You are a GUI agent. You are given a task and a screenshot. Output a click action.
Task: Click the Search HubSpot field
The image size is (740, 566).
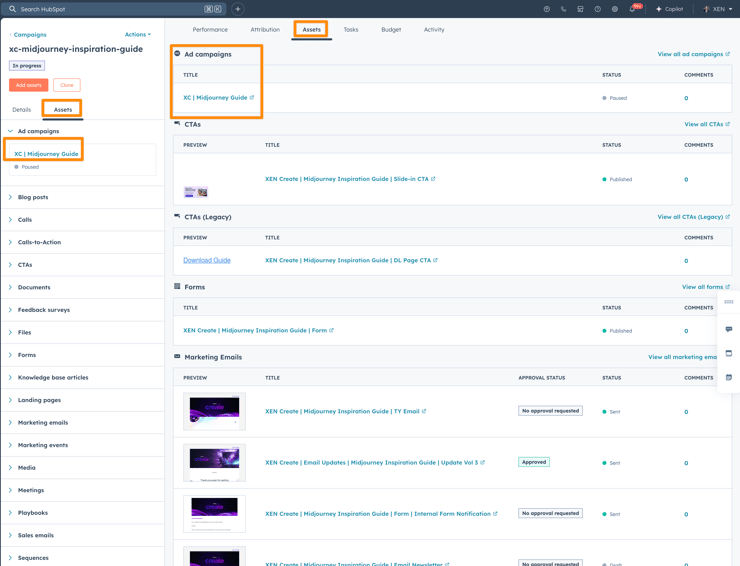point(113,9)
